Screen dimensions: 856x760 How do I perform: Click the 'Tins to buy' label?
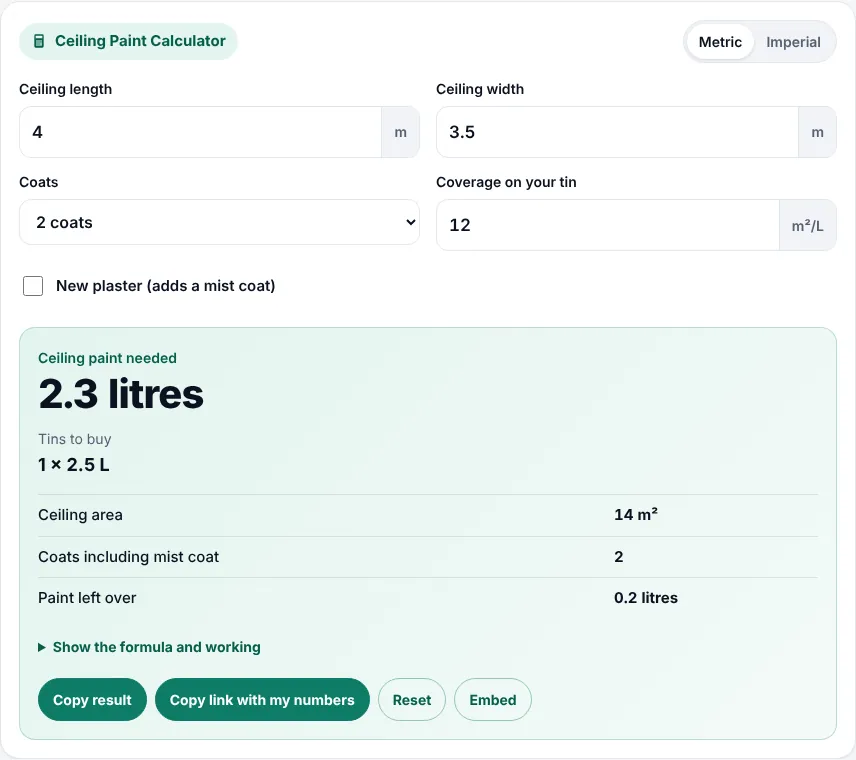pos(75,439)
